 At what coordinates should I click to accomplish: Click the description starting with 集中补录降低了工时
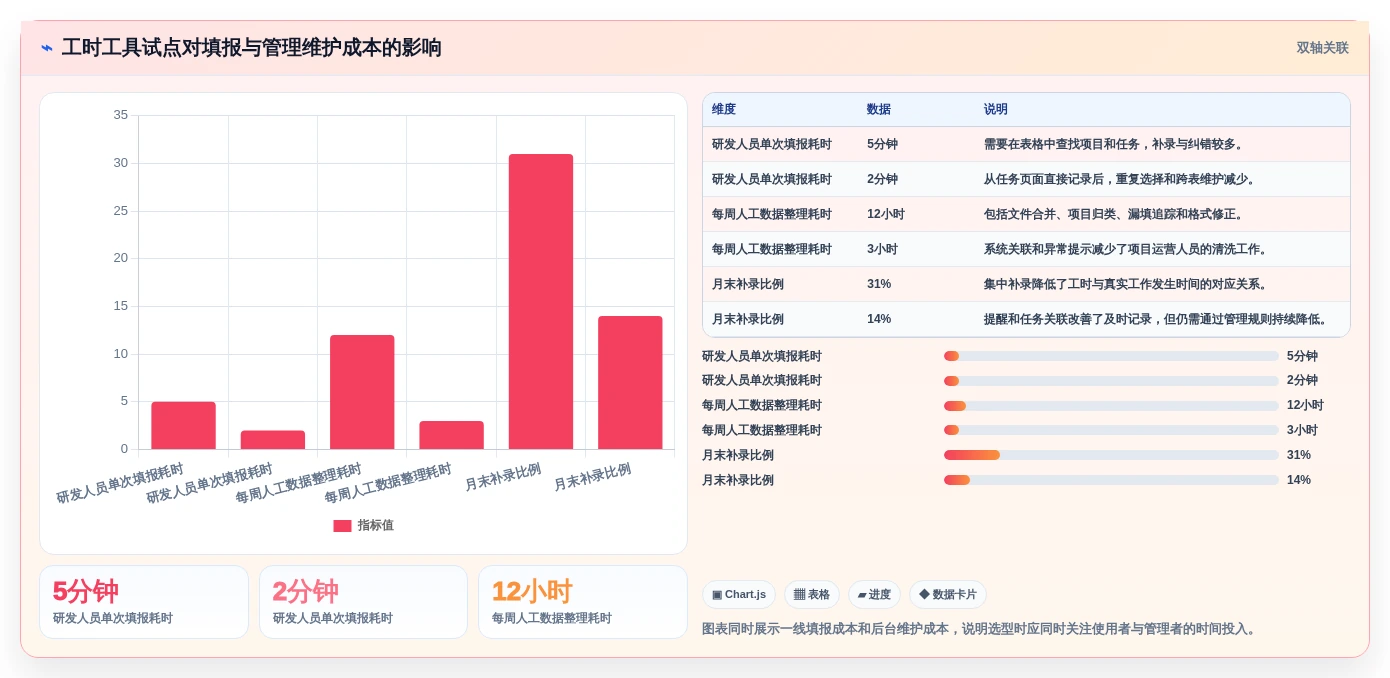point(1127,285)
